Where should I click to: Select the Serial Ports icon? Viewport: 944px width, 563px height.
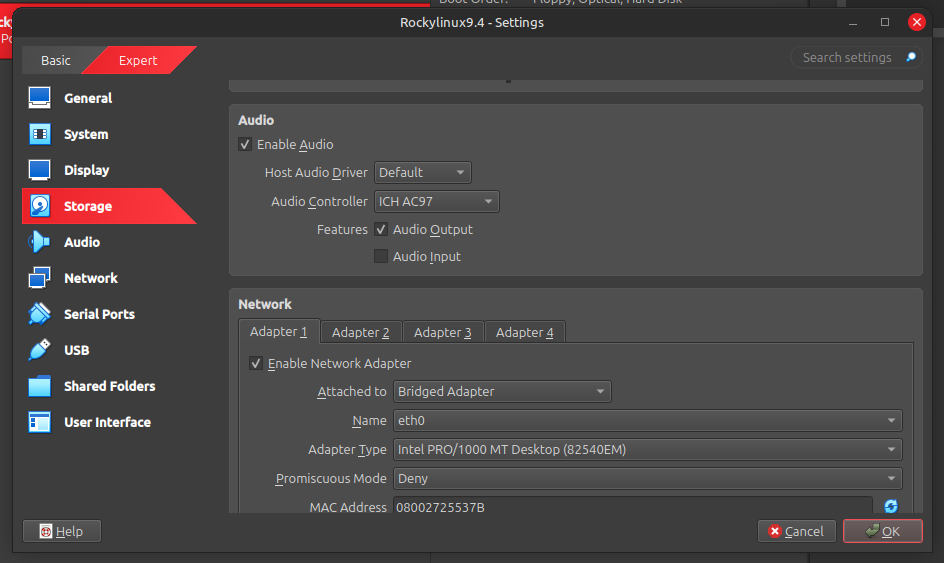pyautogui.click(x=40, y=314)
